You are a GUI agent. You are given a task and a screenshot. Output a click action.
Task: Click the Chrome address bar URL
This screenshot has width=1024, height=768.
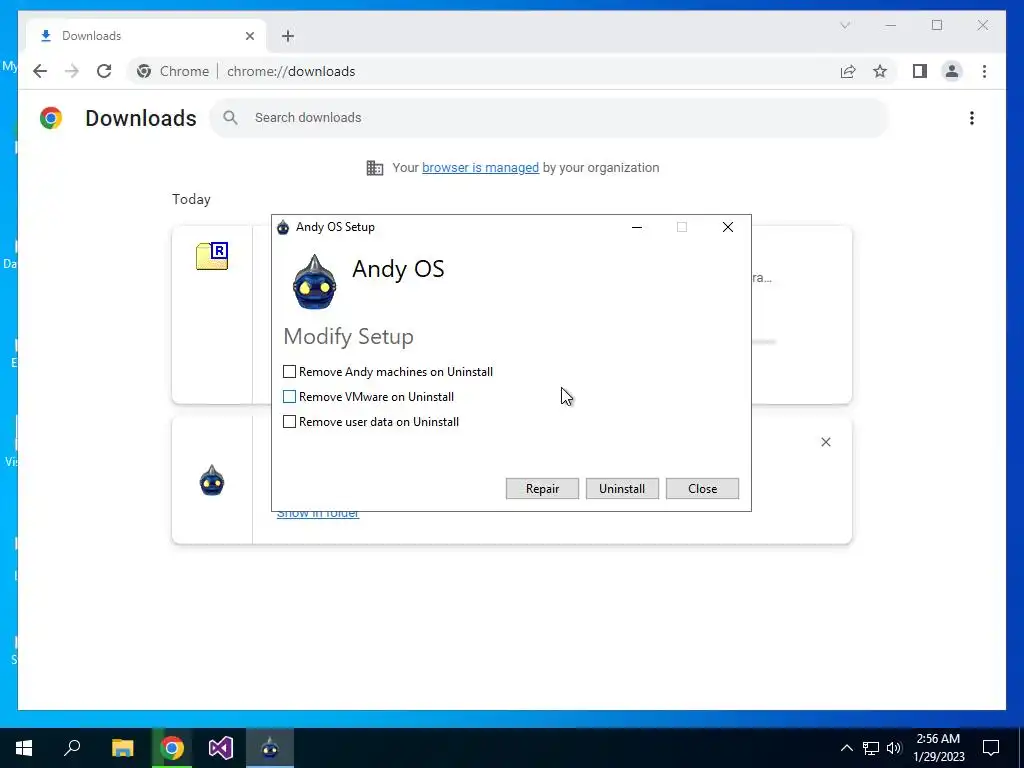pyautogui.click(x=291, y=71)
